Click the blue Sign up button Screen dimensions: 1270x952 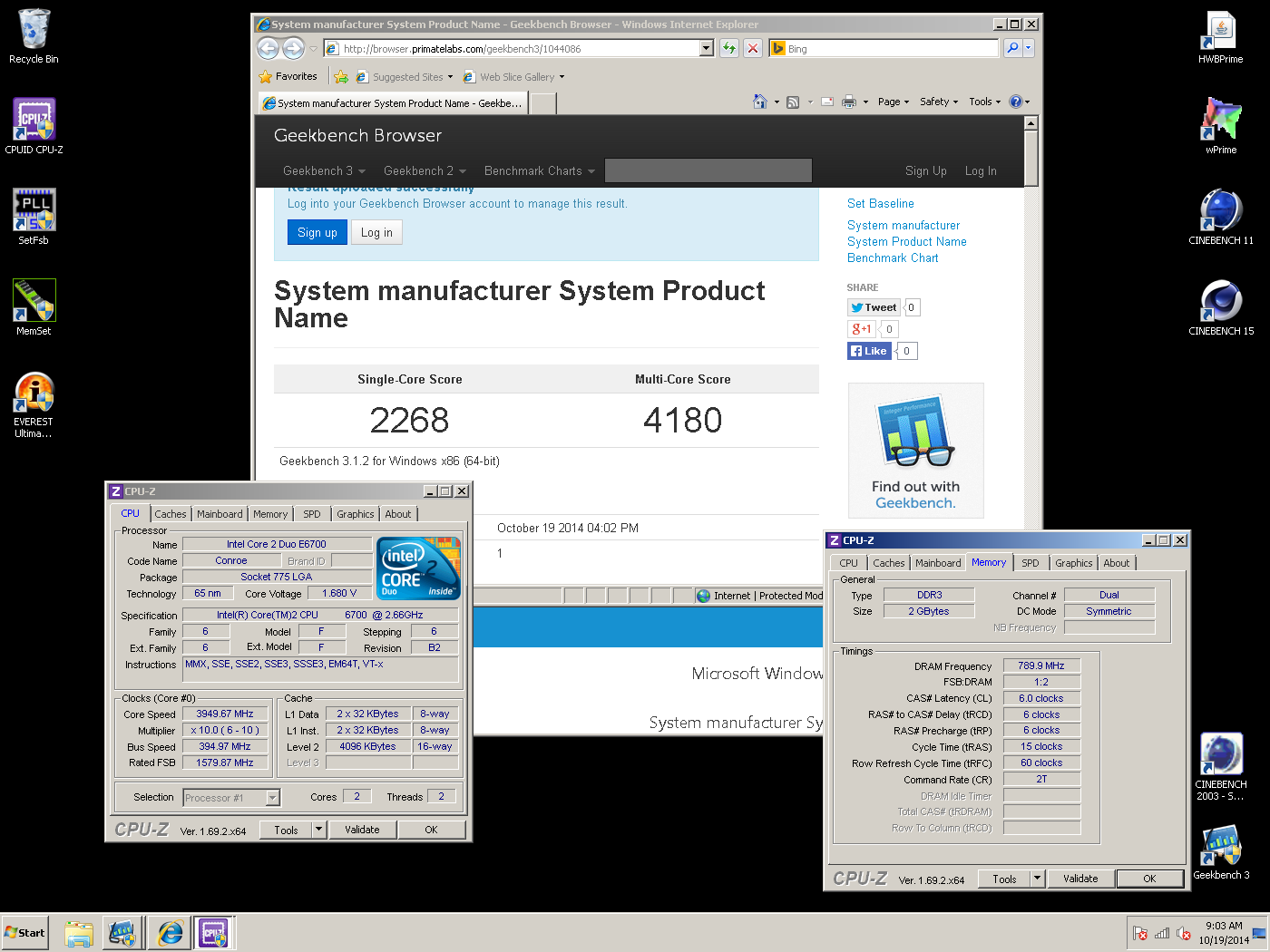pos(317,232)
